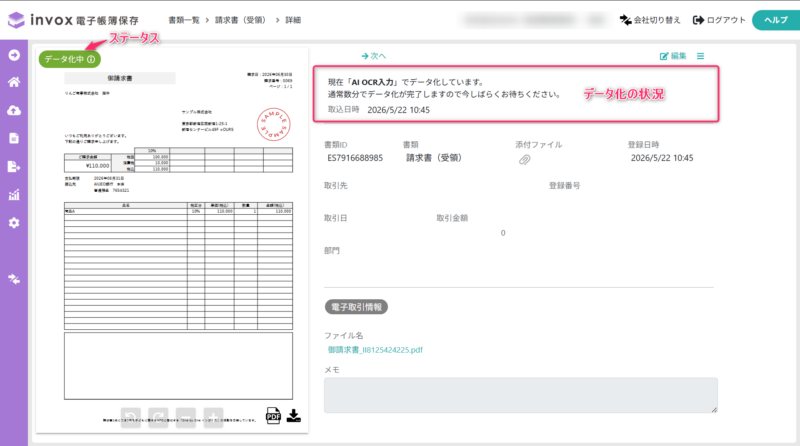Open upload via the cloud icon
Image resolution: width=800 pixels, height=446 pixels.
coord(14,110)
